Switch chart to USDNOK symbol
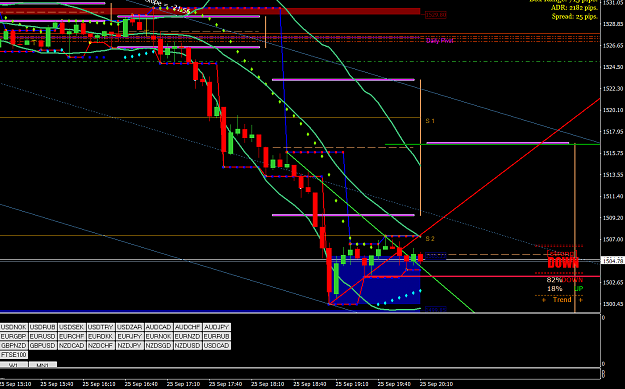The width and height of the screenshot is (625, 389). pos(14,327)
